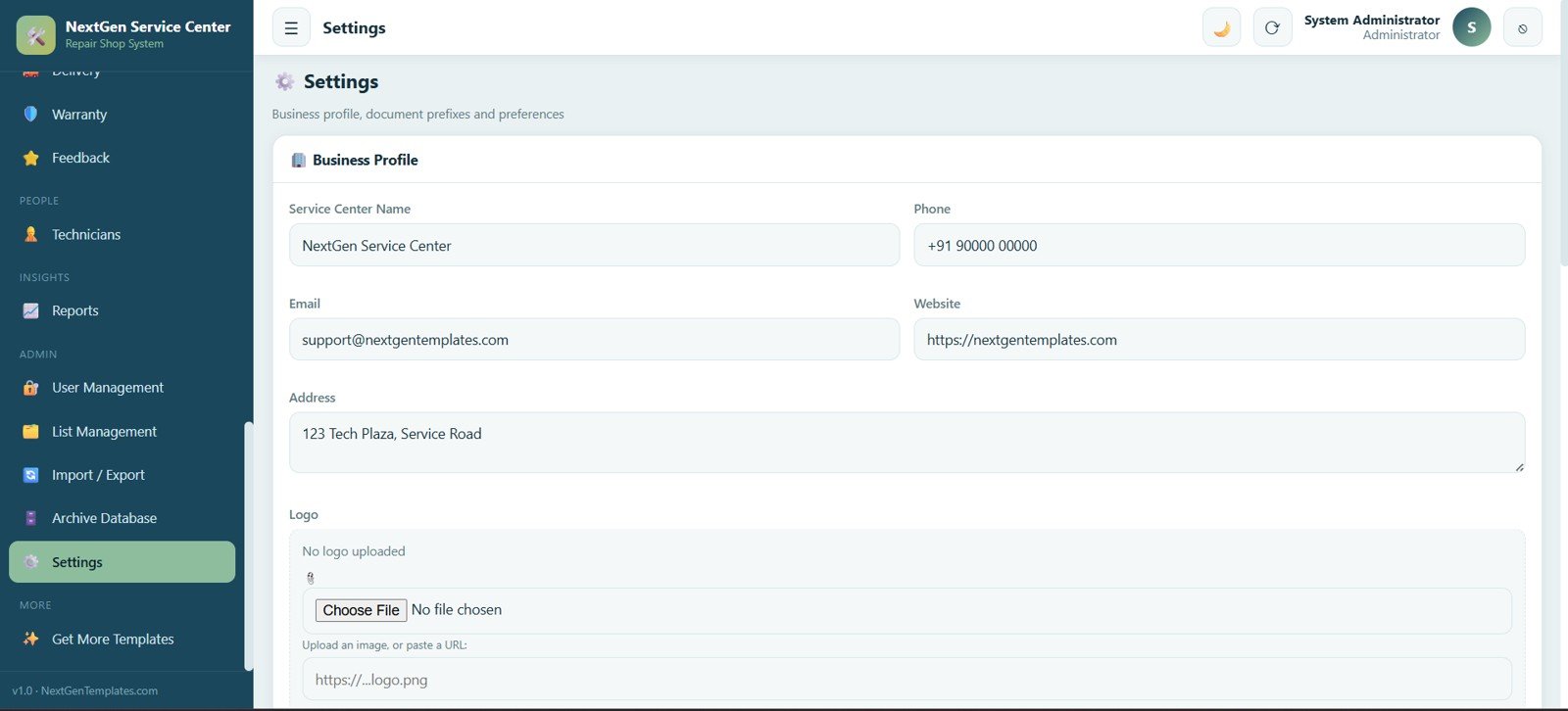This screenshot has width=1568, height=711.
Task: Toggle dark mode with moon icon
Action: click(1221, 27)
